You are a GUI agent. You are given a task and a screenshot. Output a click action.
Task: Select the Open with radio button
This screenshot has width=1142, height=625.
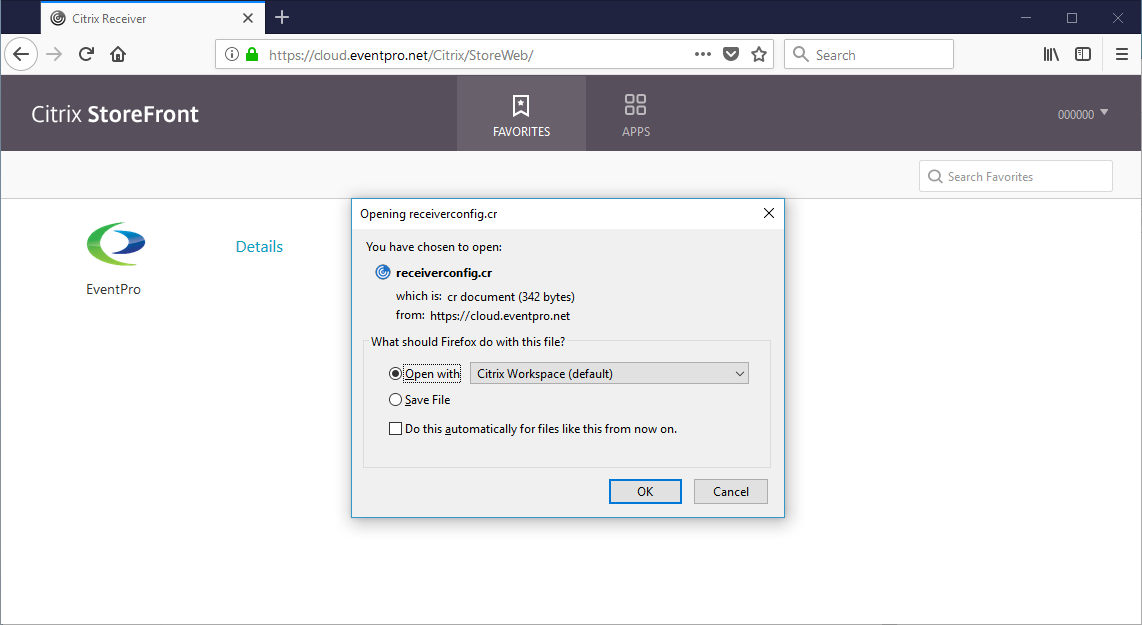point(395,374)
